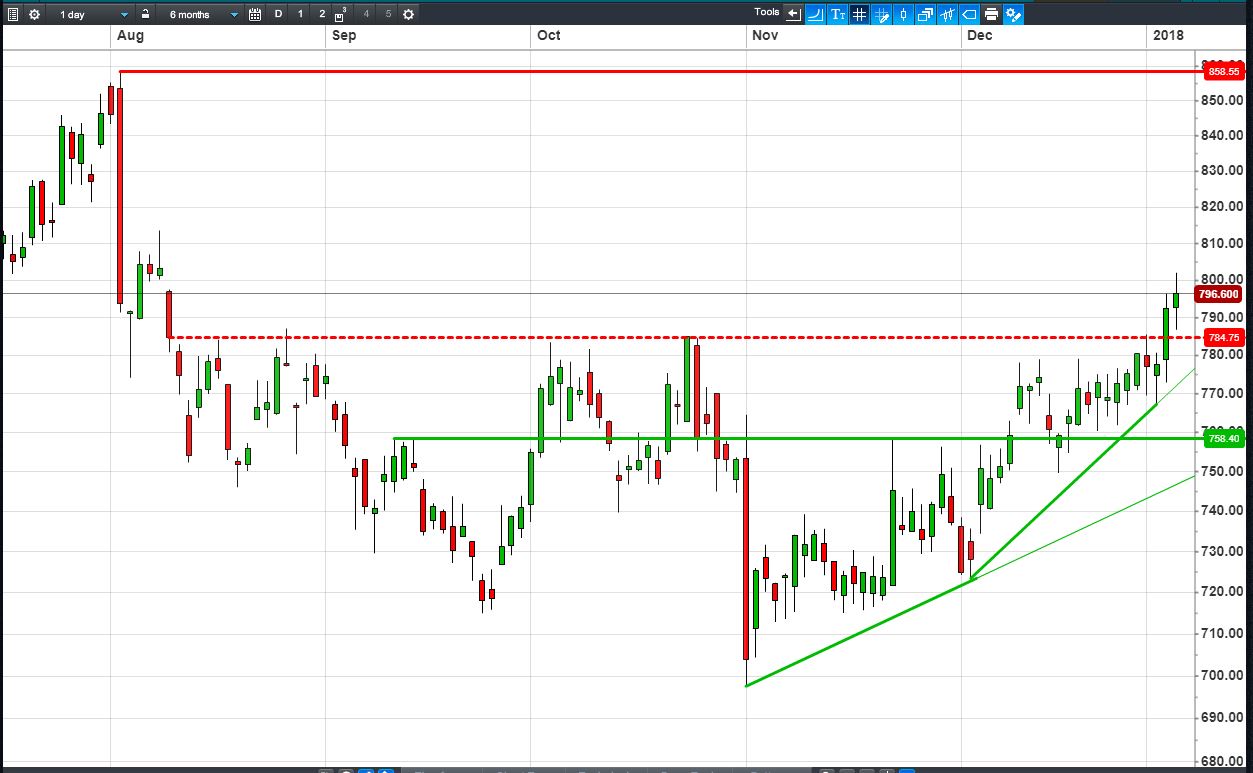This screenshot has height=773, width=1253.
Task: Select the red 784.75 level label
Action: [x=1223, y=338]
